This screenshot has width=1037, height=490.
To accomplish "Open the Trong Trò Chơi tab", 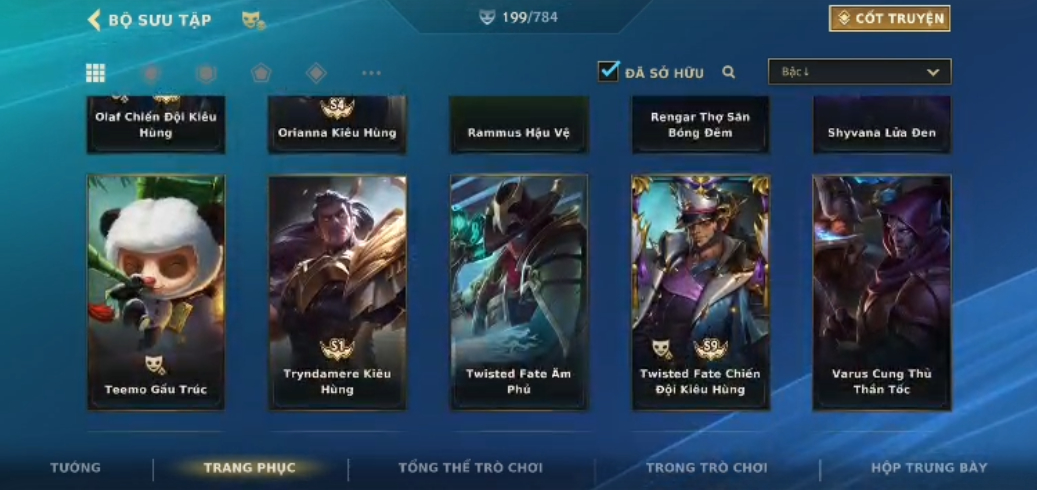I will tap(706, 468).
